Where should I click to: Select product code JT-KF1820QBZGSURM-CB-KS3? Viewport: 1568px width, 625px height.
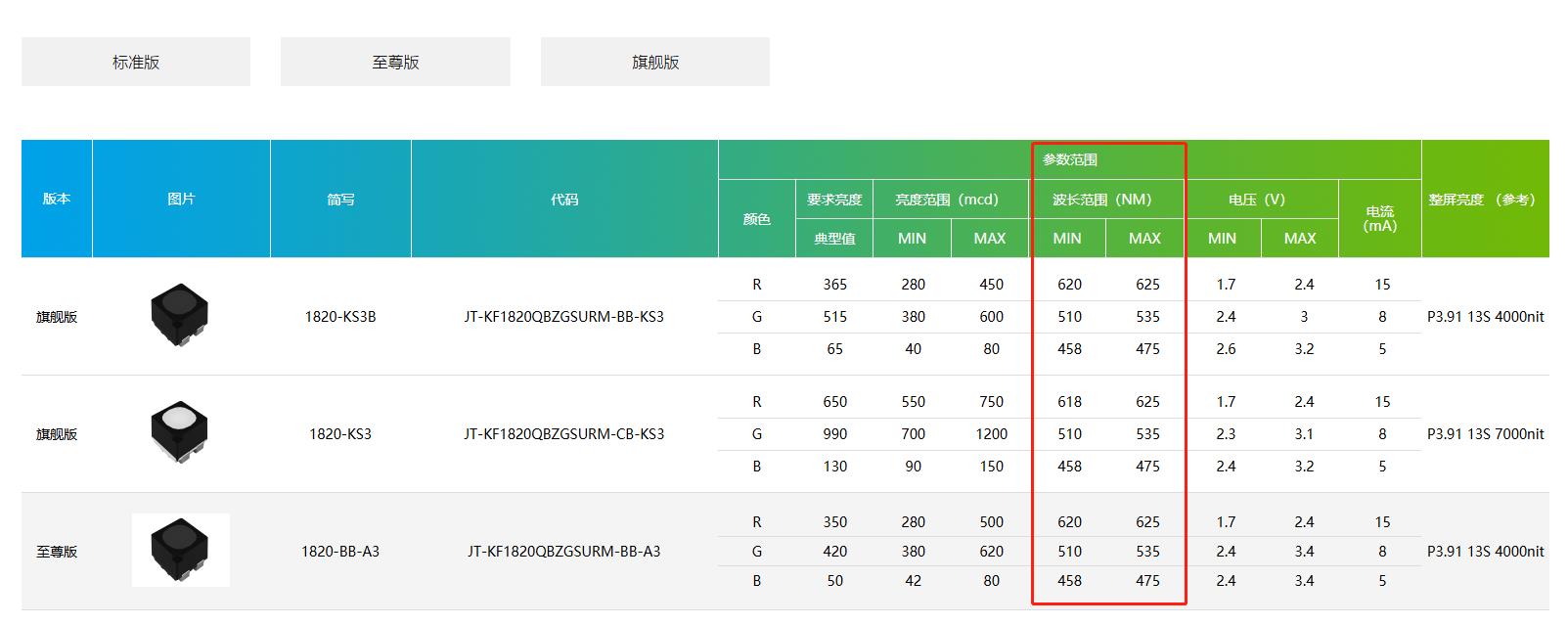pyautogui.click(x=563, y=434)
